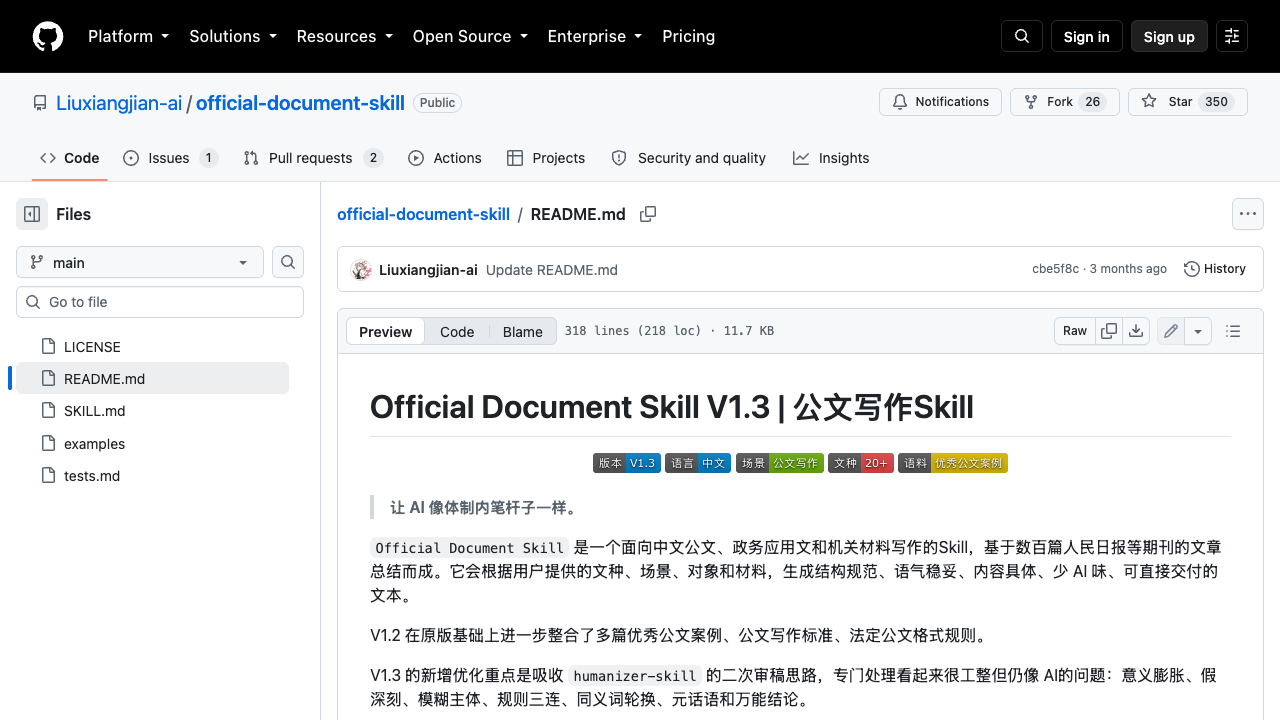Open the Enterprise dropdown menu
The height and width of the screenshot is (720, 1280).
pyautogui.click(x=594, y=36)
